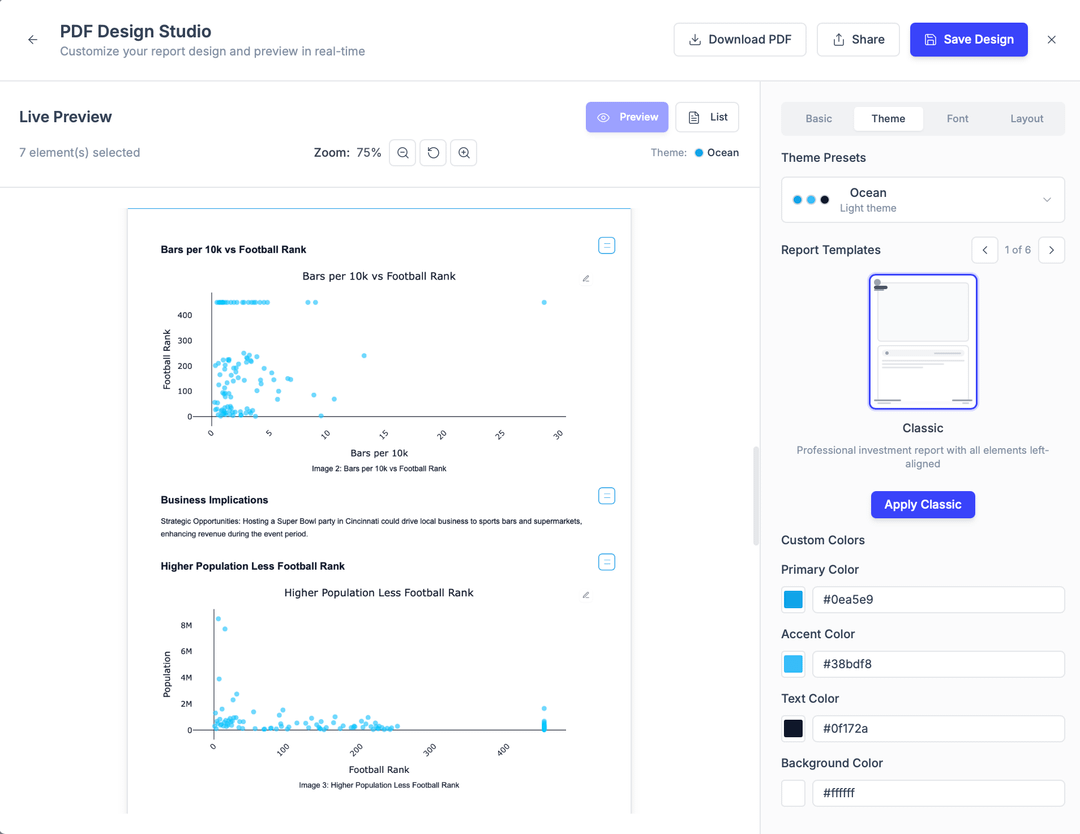Click the Accent Color hex input field
The height and width of the screenshot is (834, 1080).
click(x=937, y=664)
